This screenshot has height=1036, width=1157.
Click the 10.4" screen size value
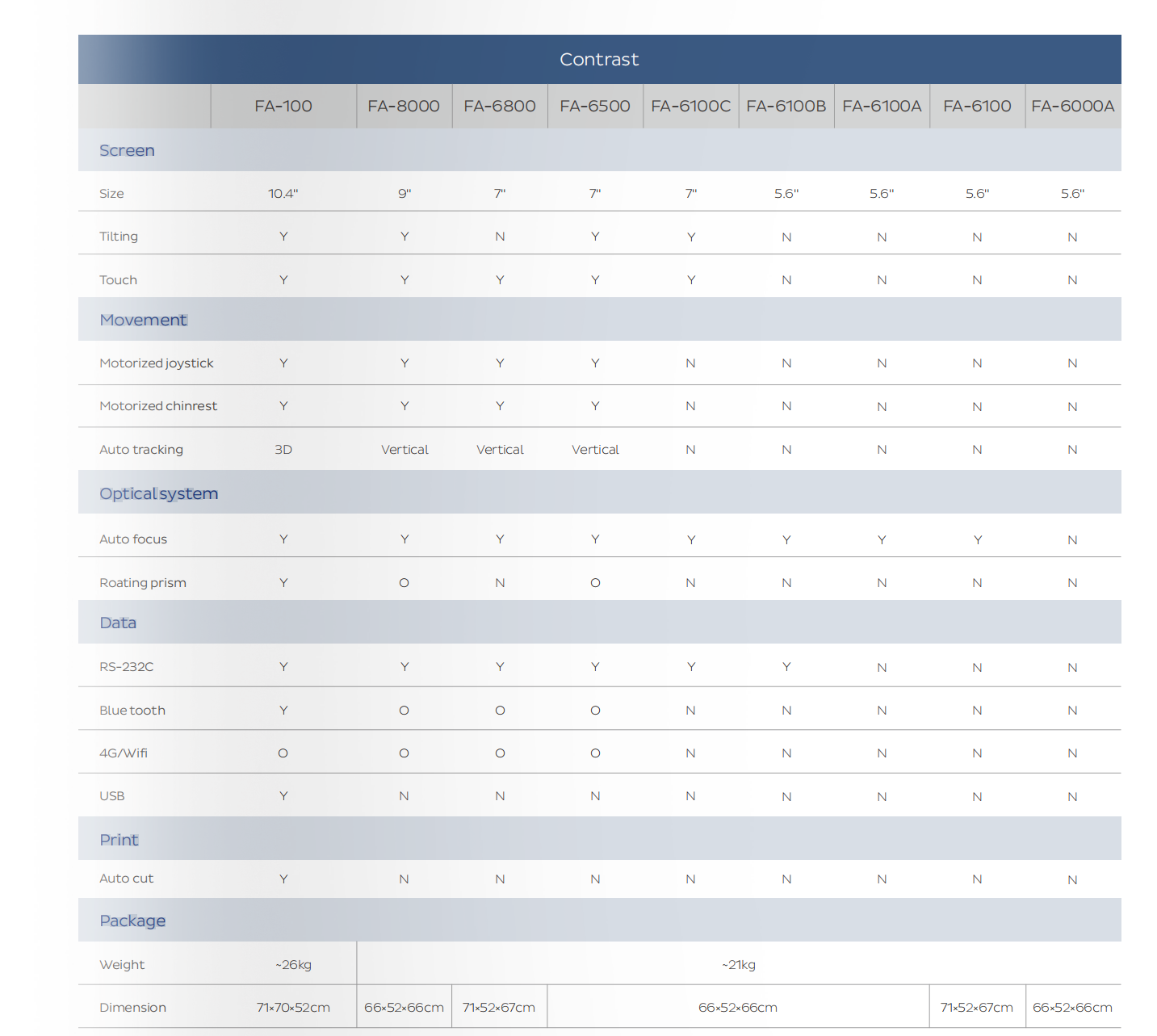pos(283,194)
